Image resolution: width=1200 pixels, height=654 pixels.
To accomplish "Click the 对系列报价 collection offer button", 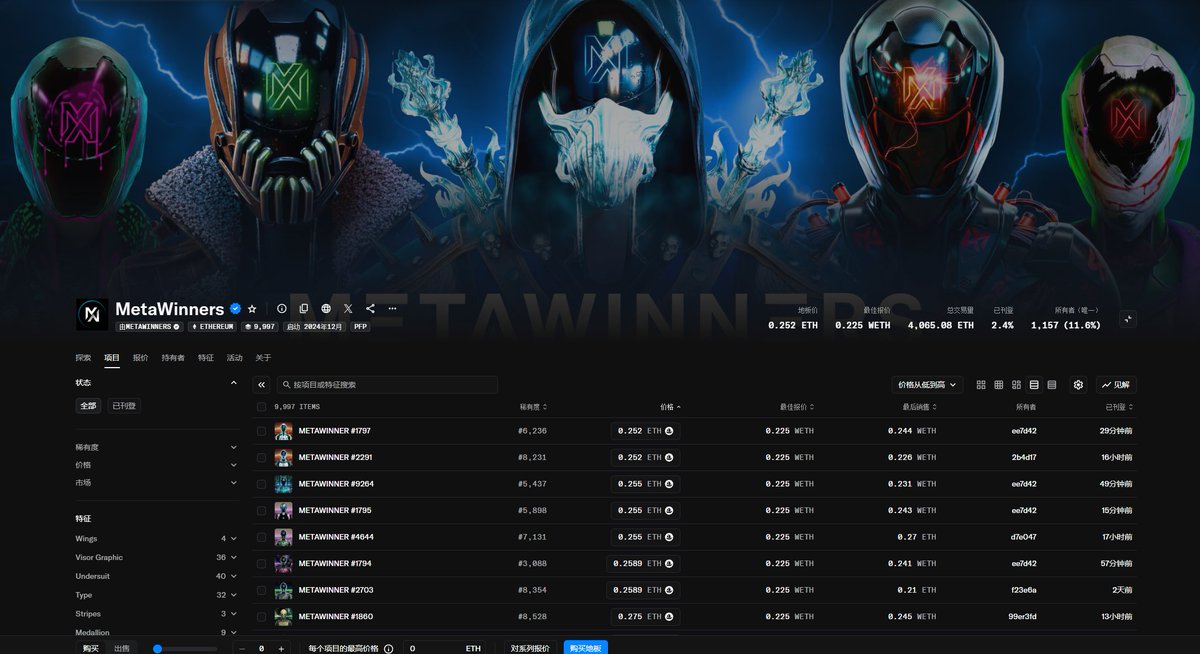I will tap(530, 648).
